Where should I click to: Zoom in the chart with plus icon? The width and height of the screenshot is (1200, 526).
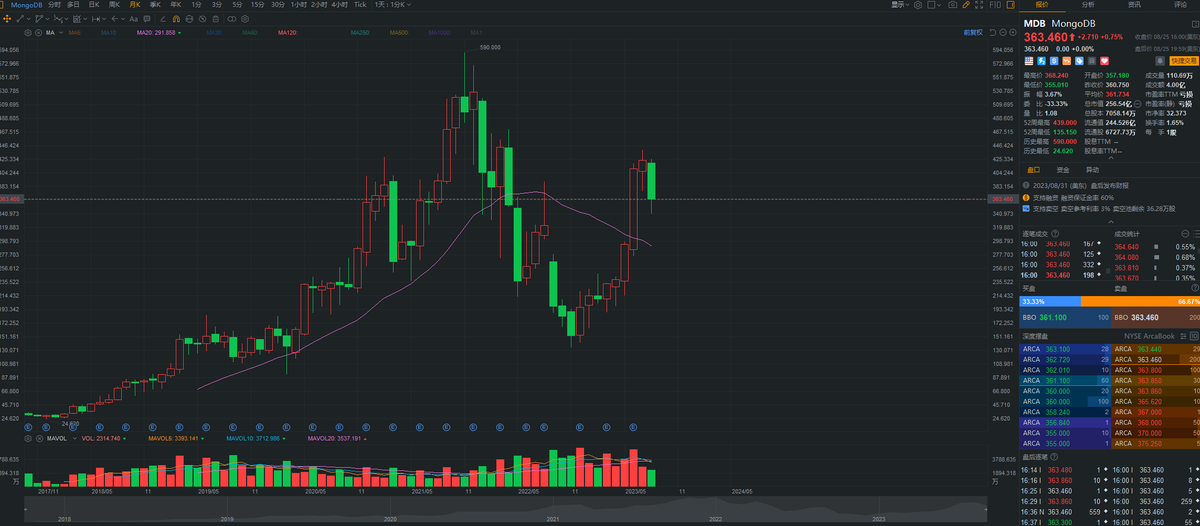pos(1013,32)
